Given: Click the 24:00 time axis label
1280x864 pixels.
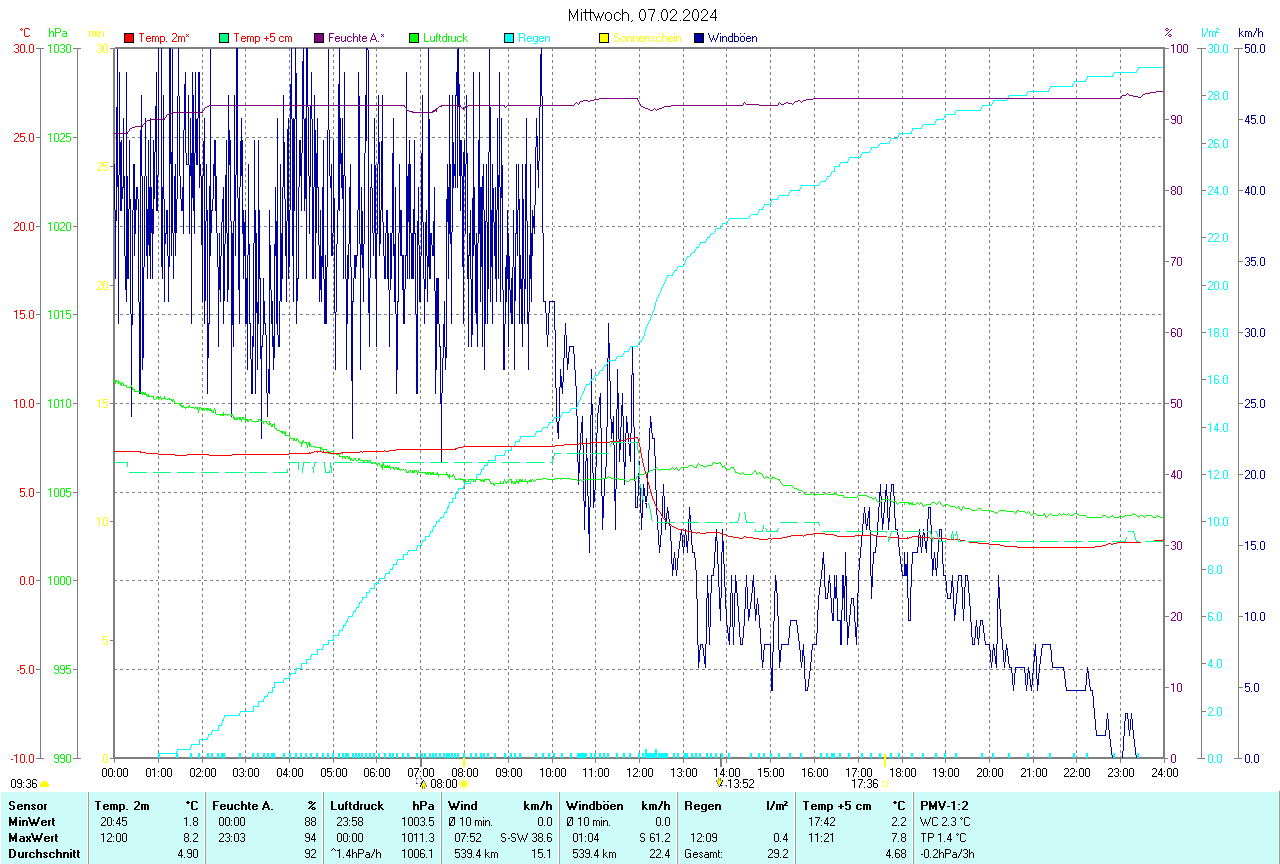Looking at the screenshot, I should point(1165,772).
